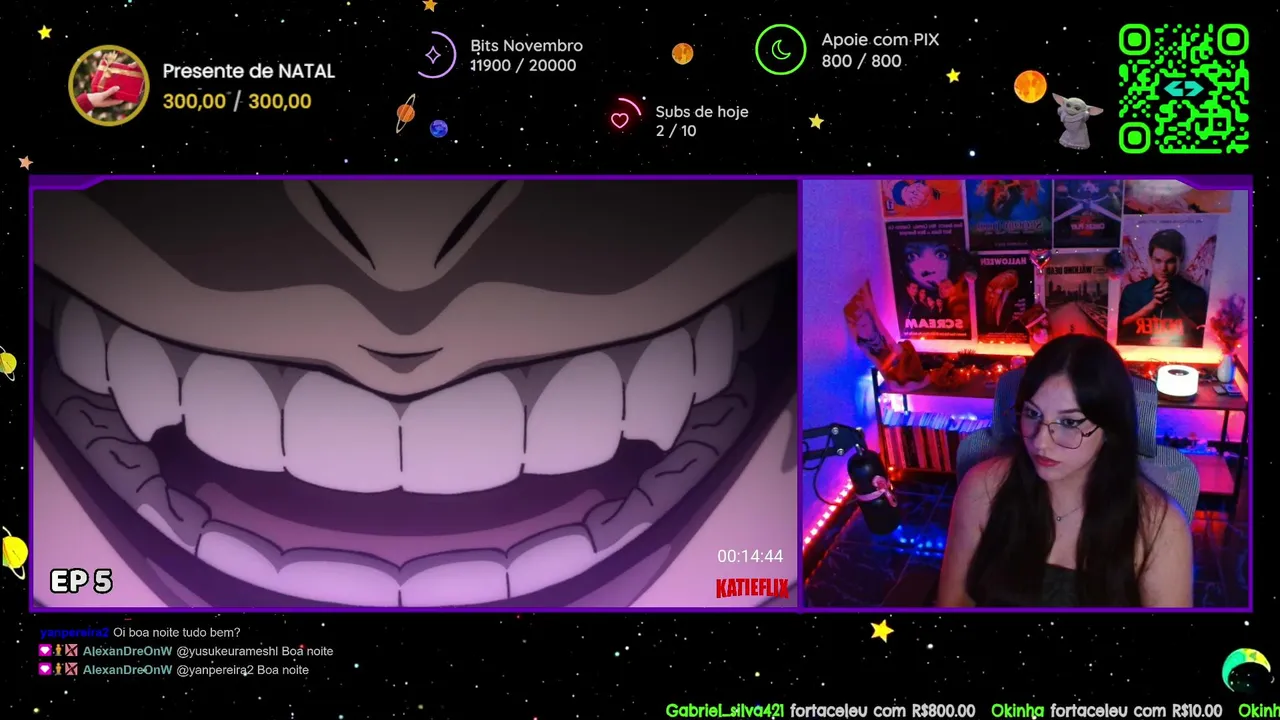Click the ringed planet beside Bits goal
The width and height of the screenshot is (1280, 720).
[405, 113]
